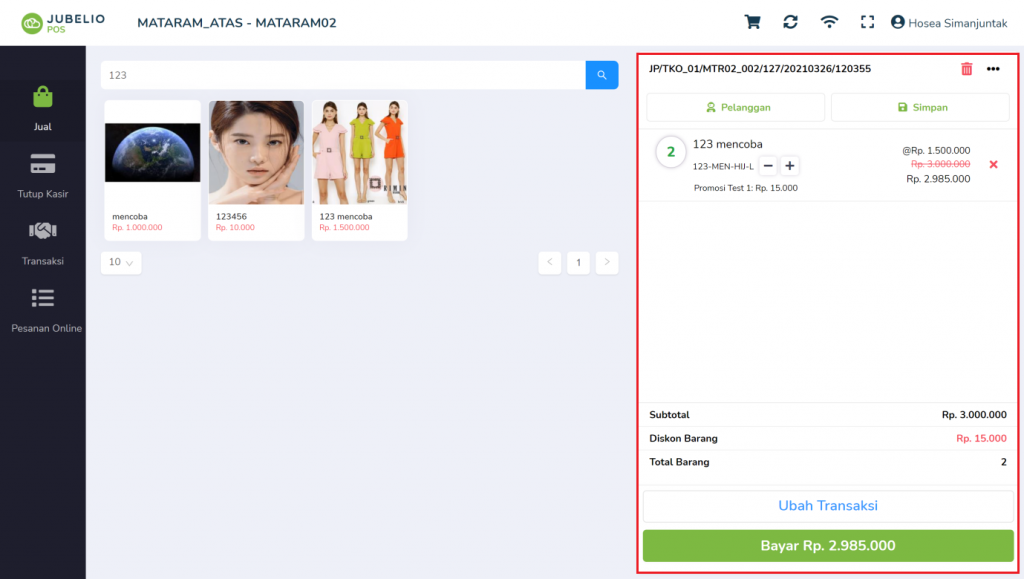The width and height of the screenshot is (1024, 579).
Task: Select page 1 in pagination
Action: [x=579, y=262]
